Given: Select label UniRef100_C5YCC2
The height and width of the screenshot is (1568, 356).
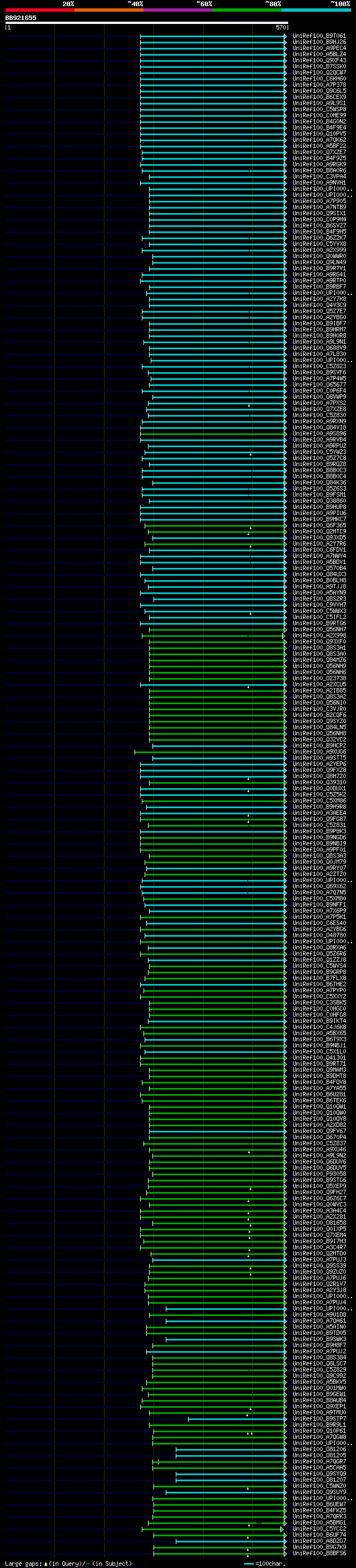Looking at the screenshot, I should (319, 1529).
